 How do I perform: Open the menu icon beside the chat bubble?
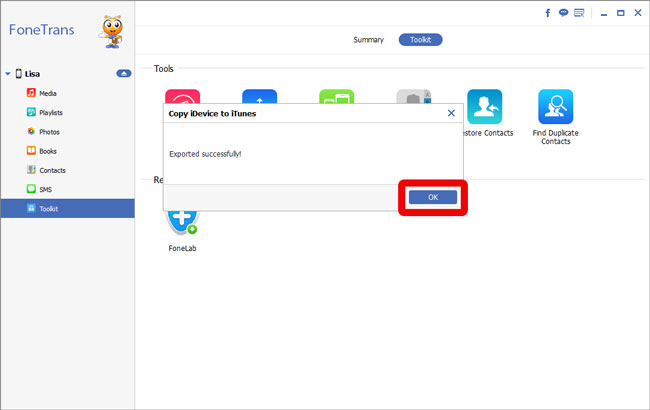pos(579,13)
